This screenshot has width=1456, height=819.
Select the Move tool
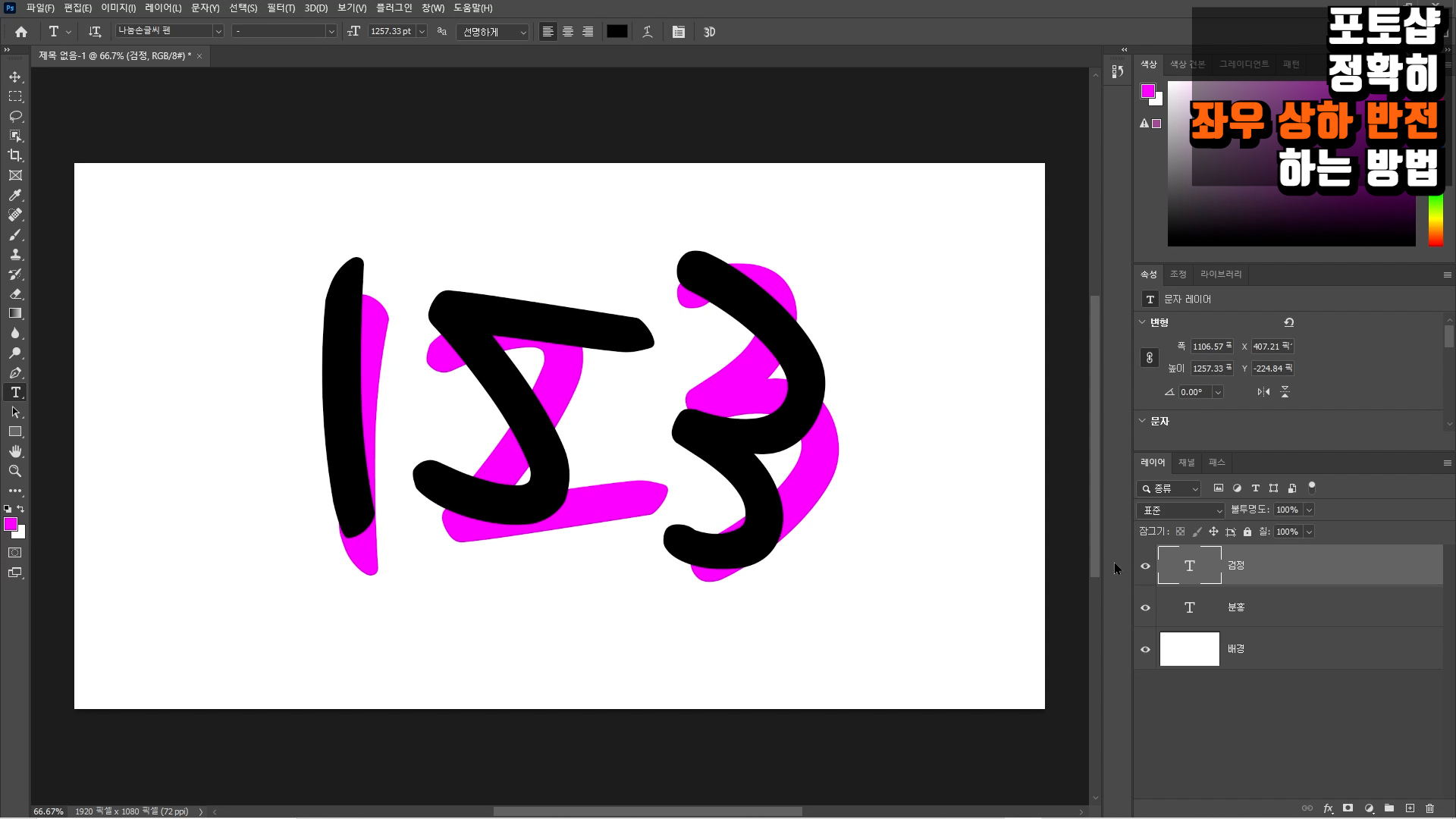click(15, 77)
